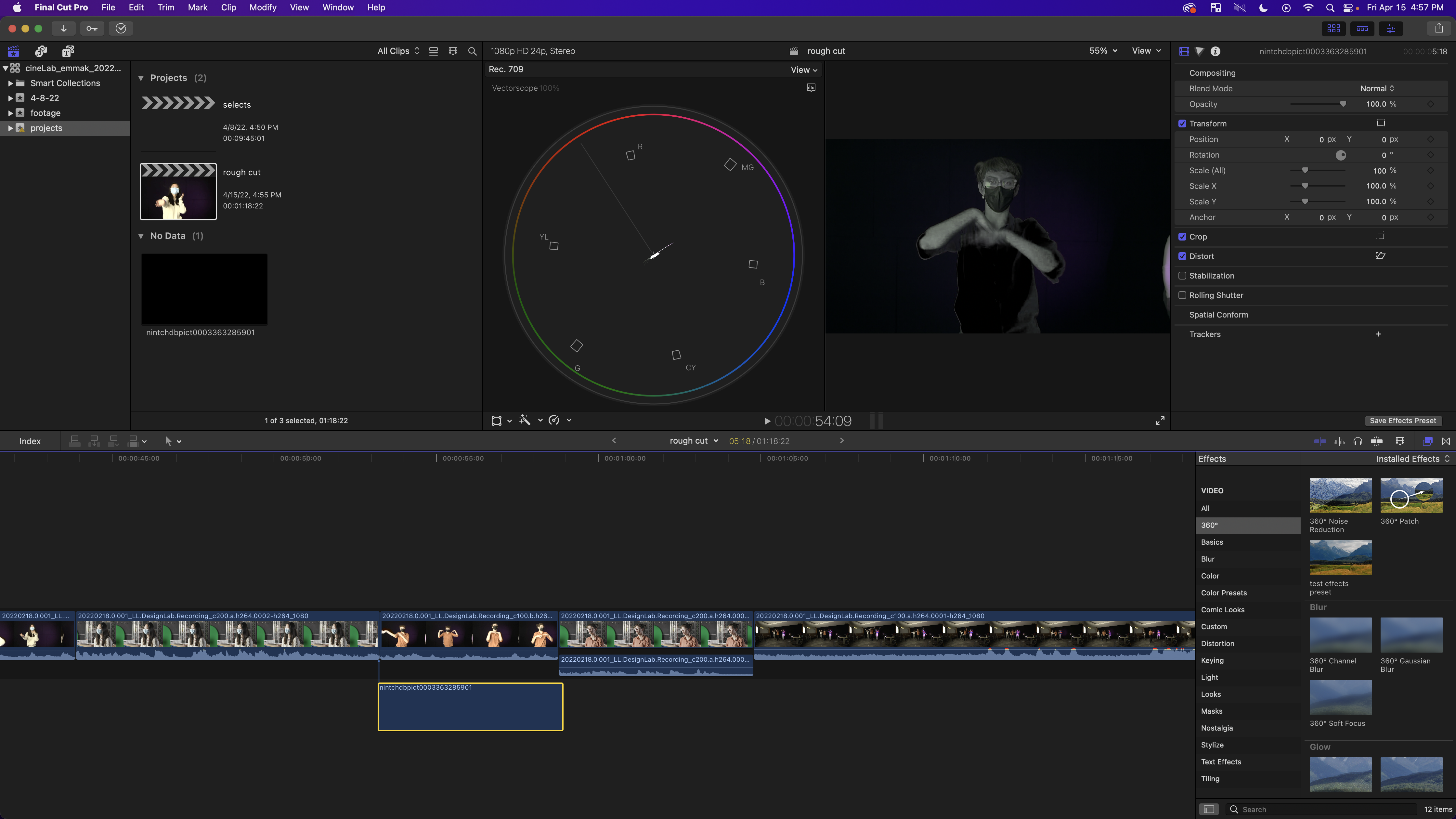Select the Keying effects category
1456x819 pixels.
[x=1212, y=660]
